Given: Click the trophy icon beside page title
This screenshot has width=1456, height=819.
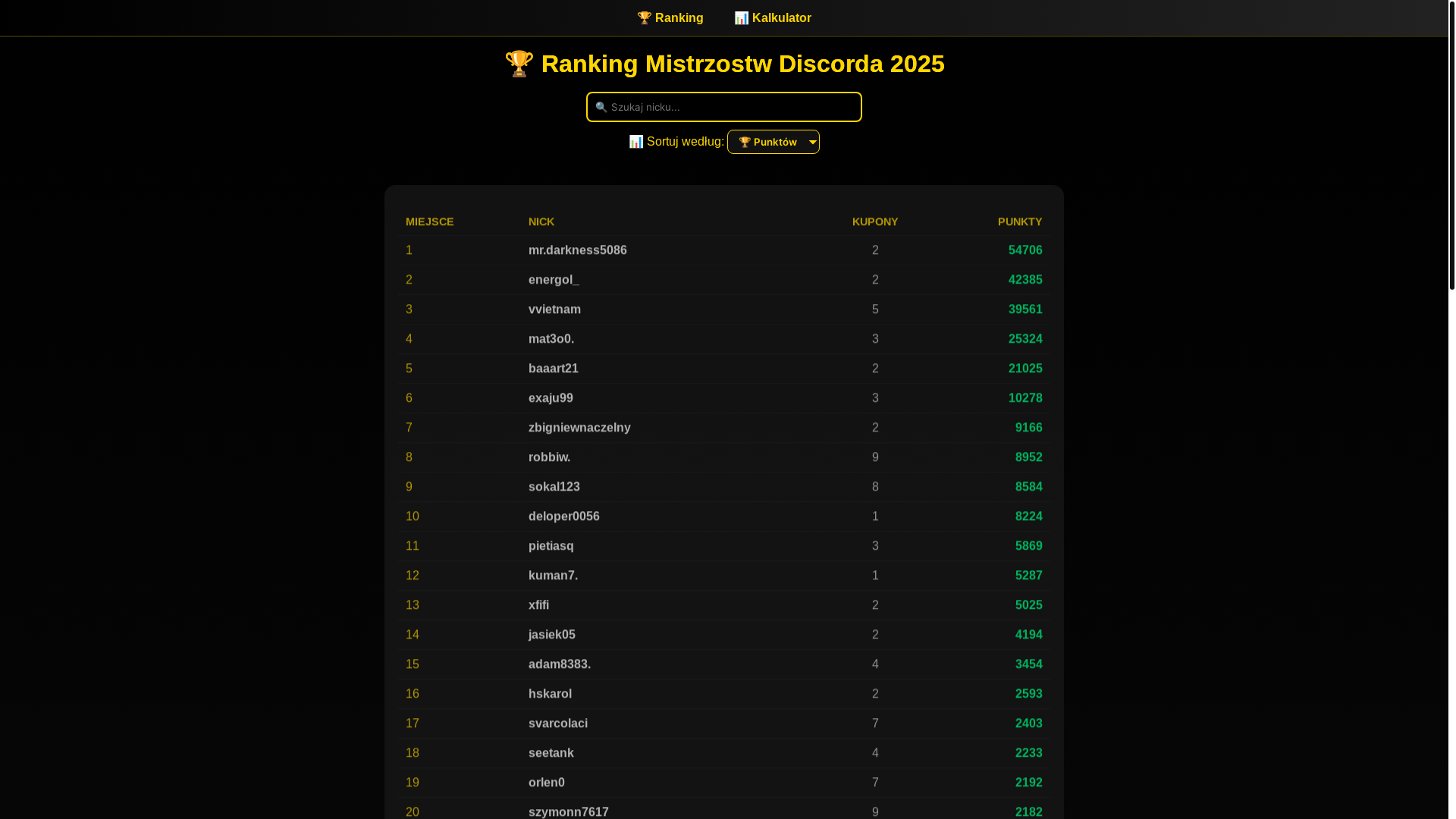Looking at the screenshot, I should [x=519, y=64].
